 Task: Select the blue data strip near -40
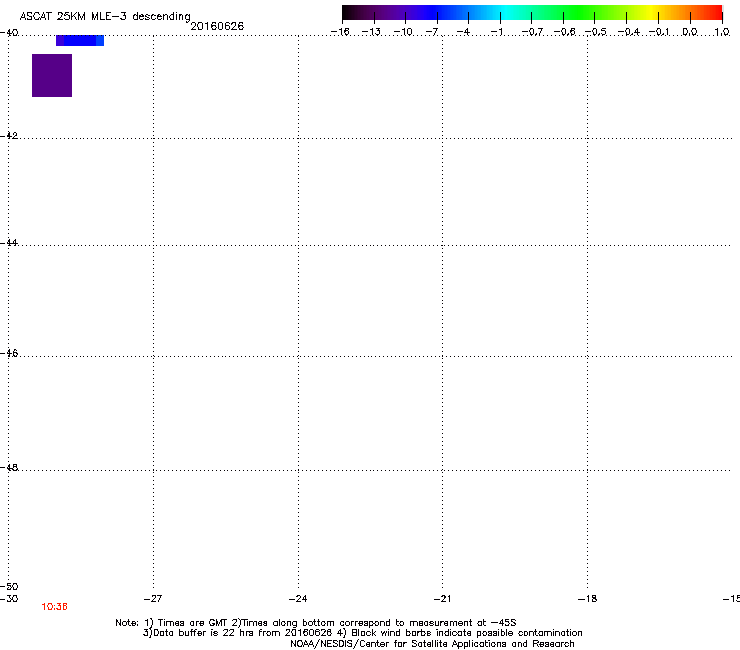[80, 41]
